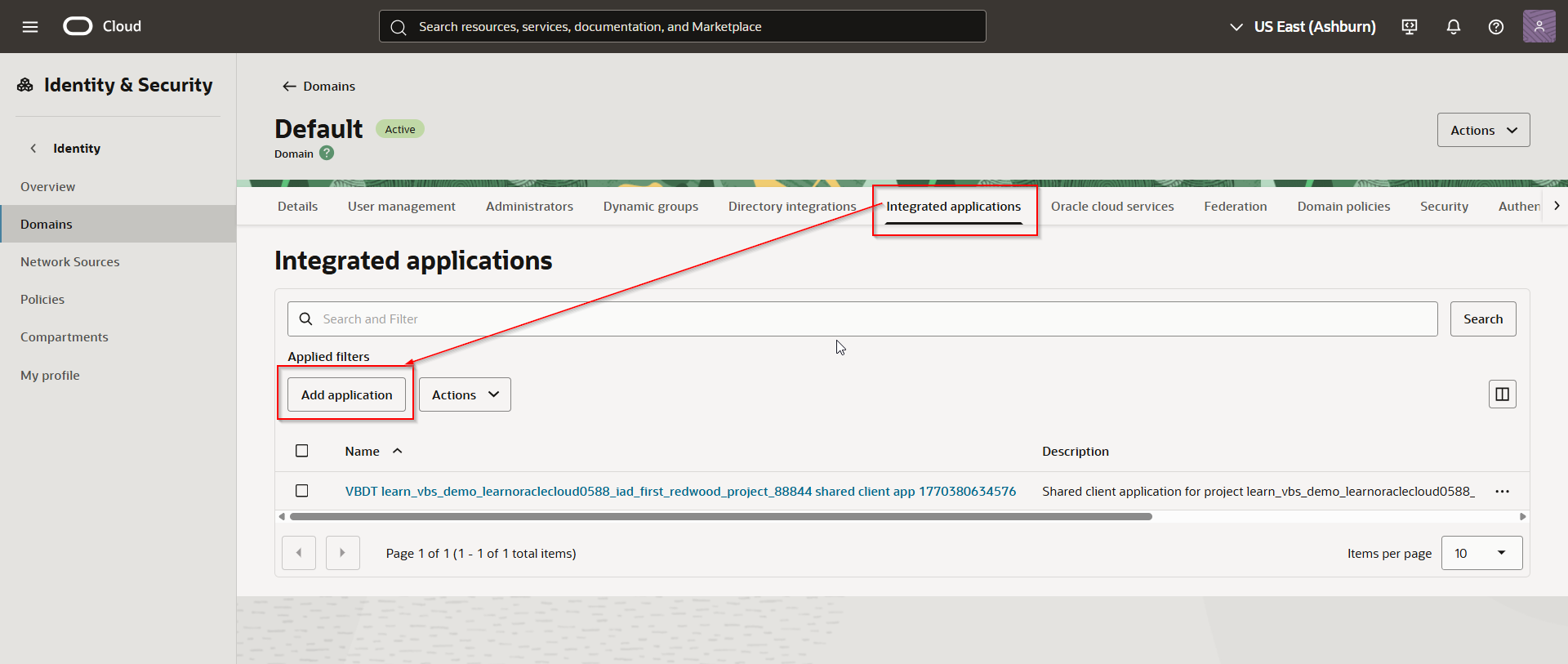Click the Domain help info icon
Viewport: 1568px width, 664px height.
[x=327, y=154]
